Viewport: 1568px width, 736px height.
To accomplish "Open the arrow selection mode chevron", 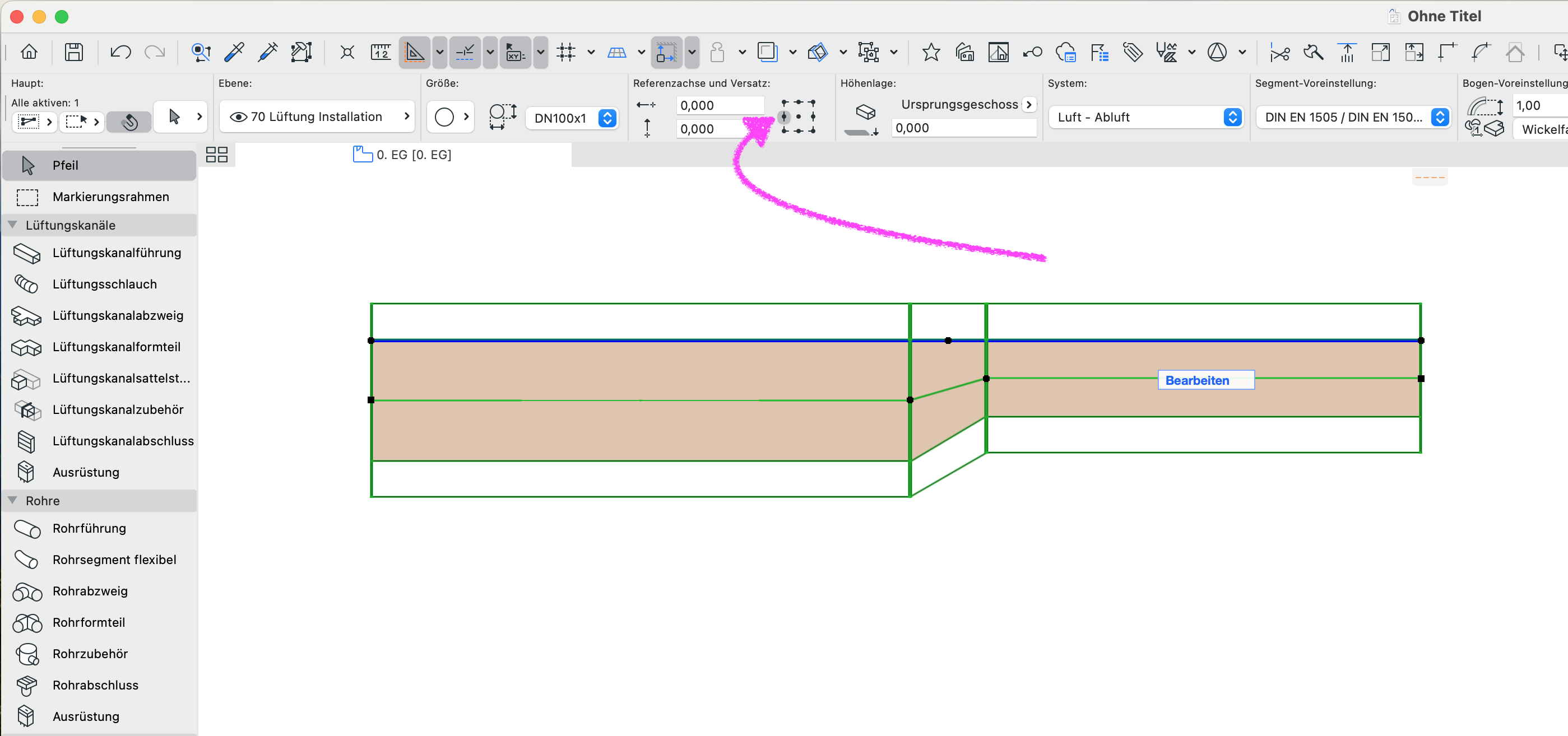I will 199,116.
